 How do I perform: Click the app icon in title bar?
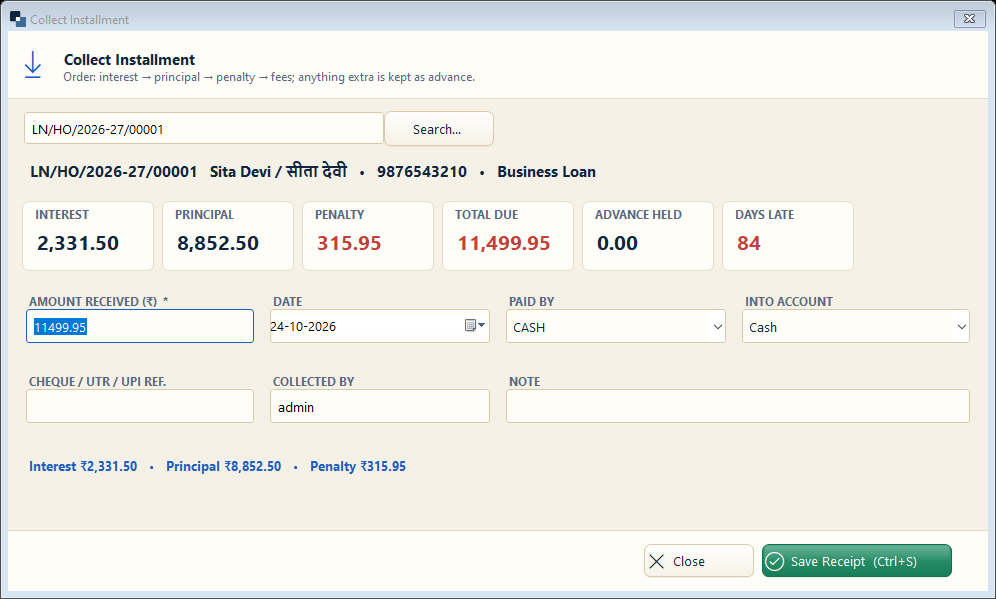click(x=18, y=19)
